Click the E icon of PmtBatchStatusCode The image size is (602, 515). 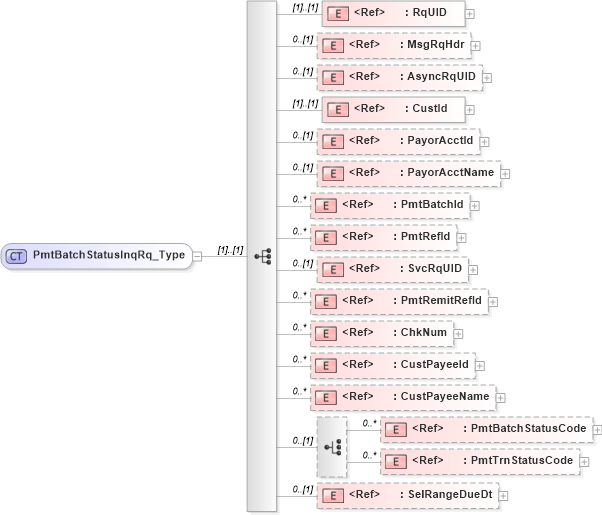click(x=396, y=430)
